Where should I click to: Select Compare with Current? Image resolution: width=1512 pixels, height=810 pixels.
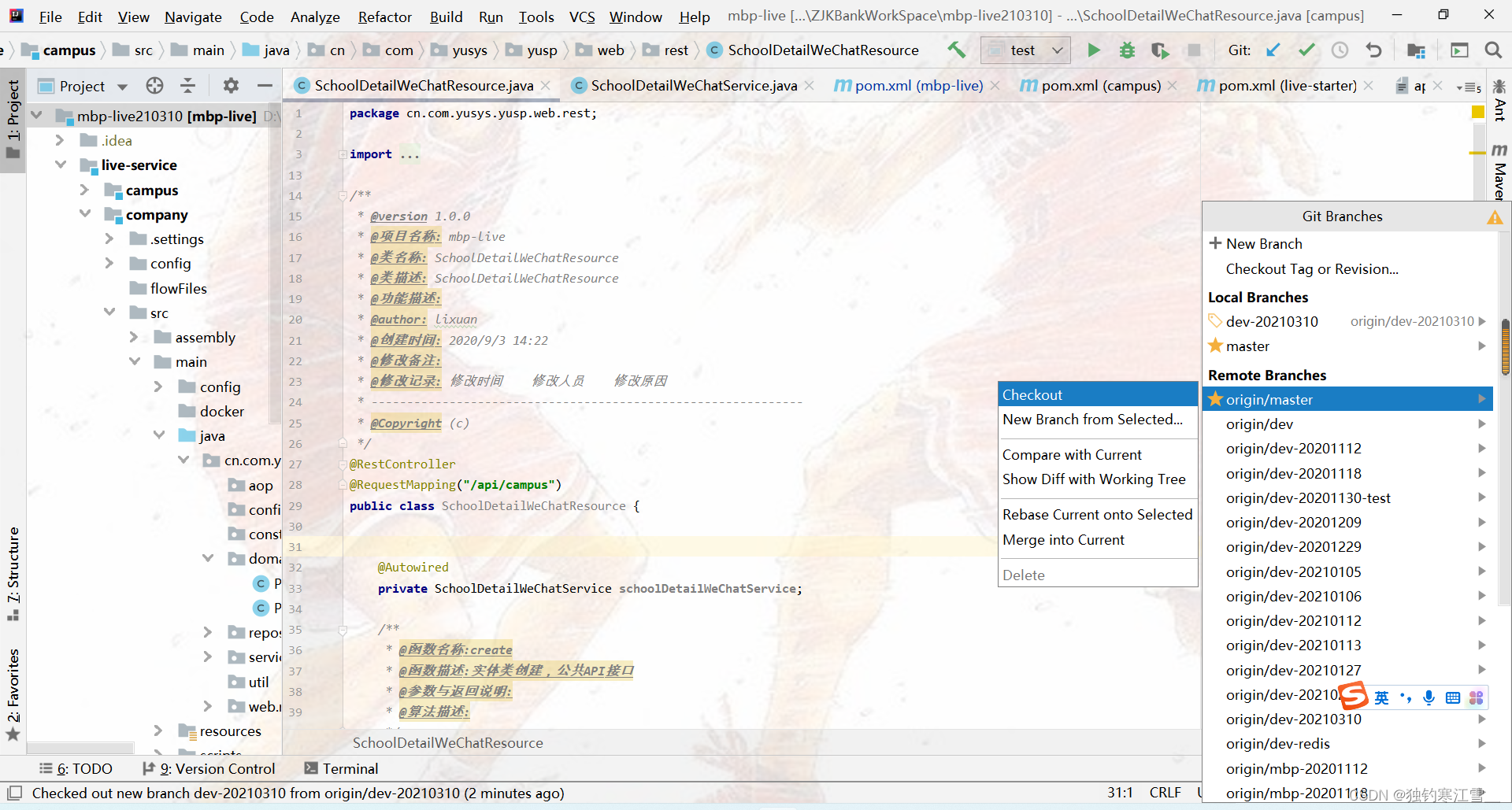(x=1098, y=455)
